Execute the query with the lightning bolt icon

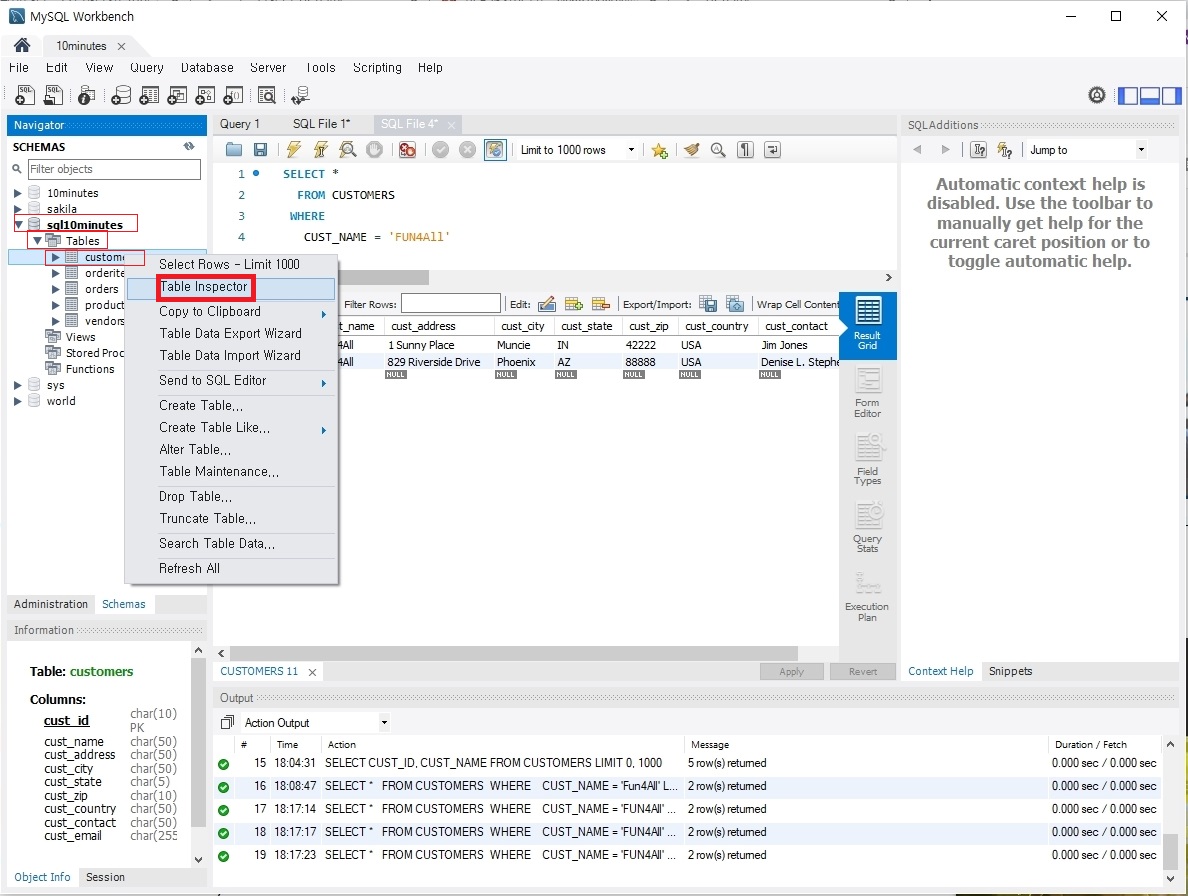(294, 150)
